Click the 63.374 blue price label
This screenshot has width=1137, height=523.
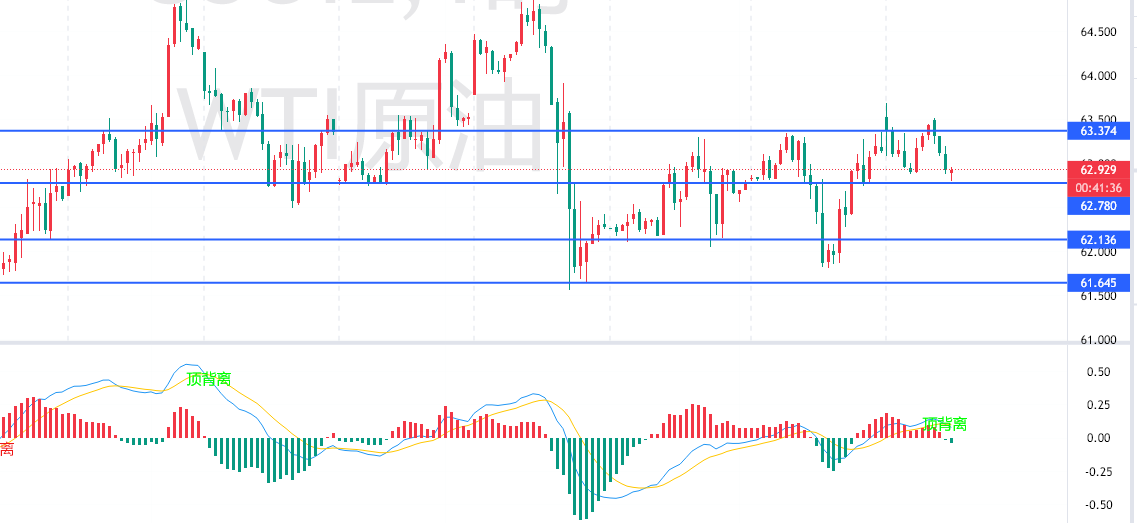click(x=1098, y=131)
